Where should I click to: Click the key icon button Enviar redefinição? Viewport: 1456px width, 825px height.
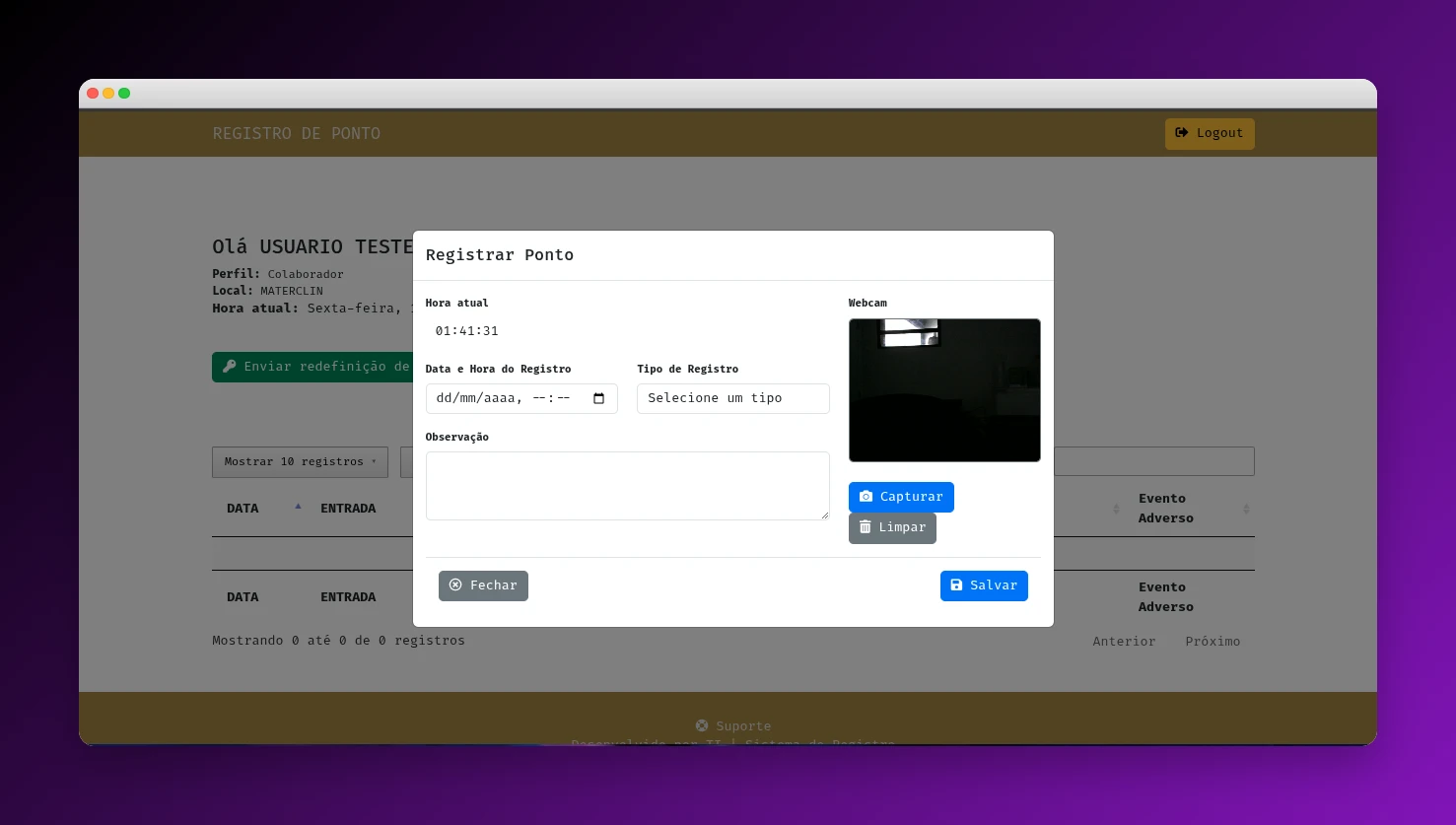point(312,367)
